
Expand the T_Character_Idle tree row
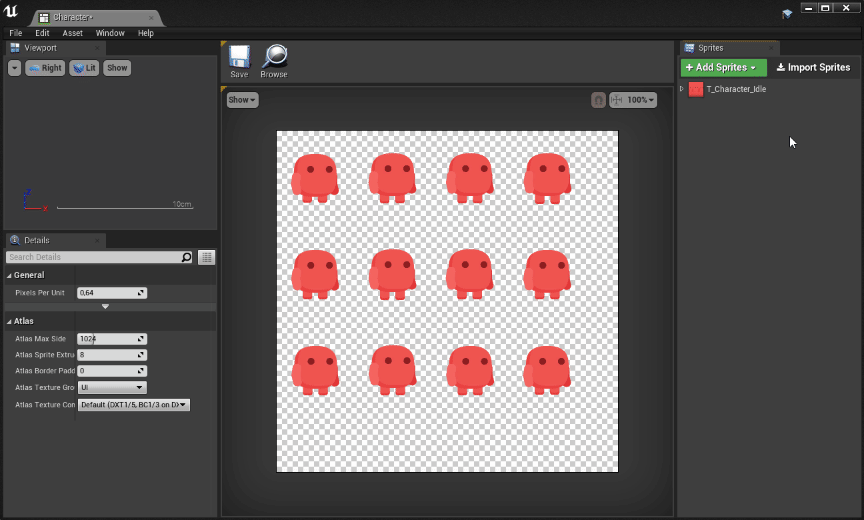pos(682,89)
